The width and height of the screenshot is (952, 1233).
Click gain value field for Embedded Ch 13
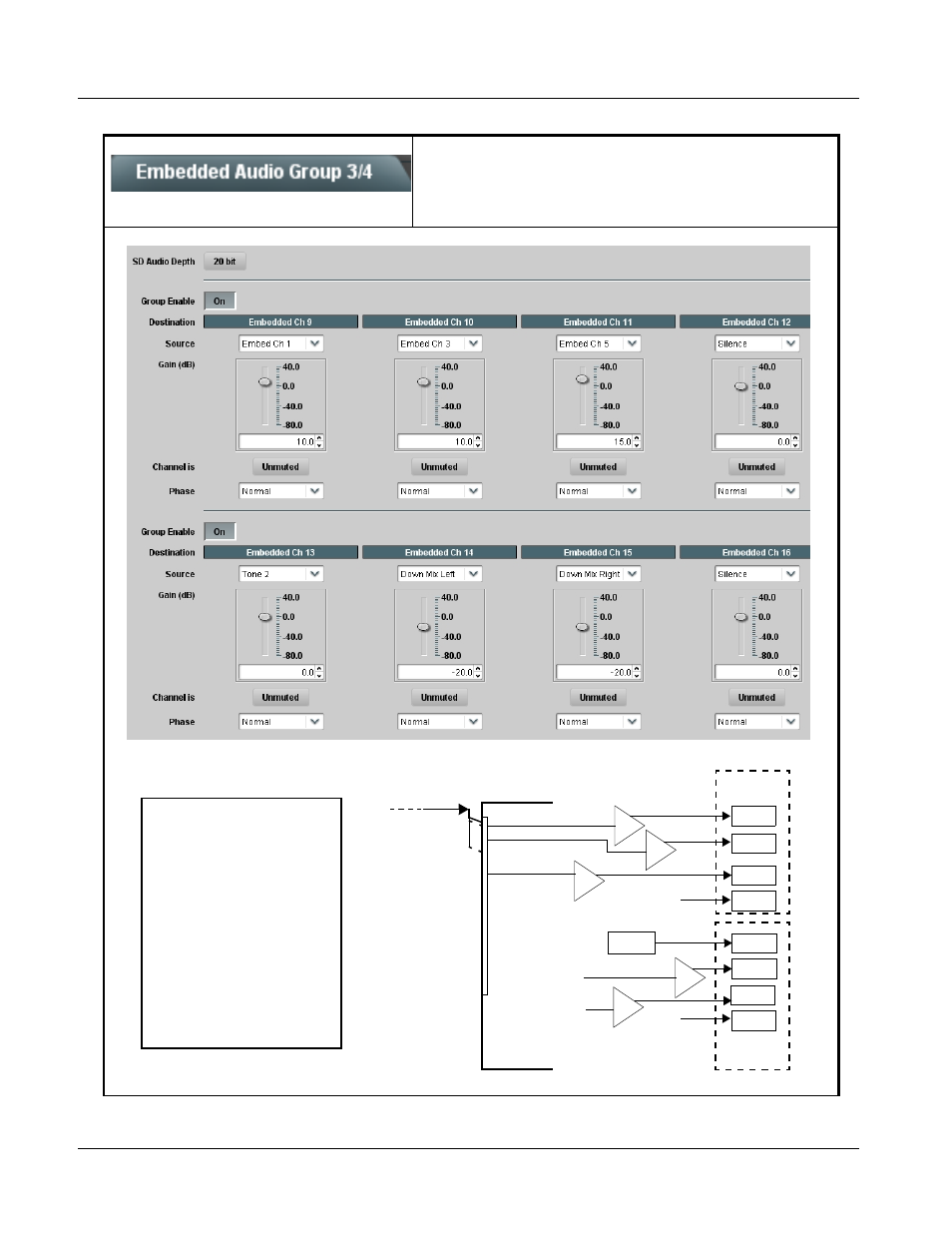pyautogui.click(x=277, y=672)
